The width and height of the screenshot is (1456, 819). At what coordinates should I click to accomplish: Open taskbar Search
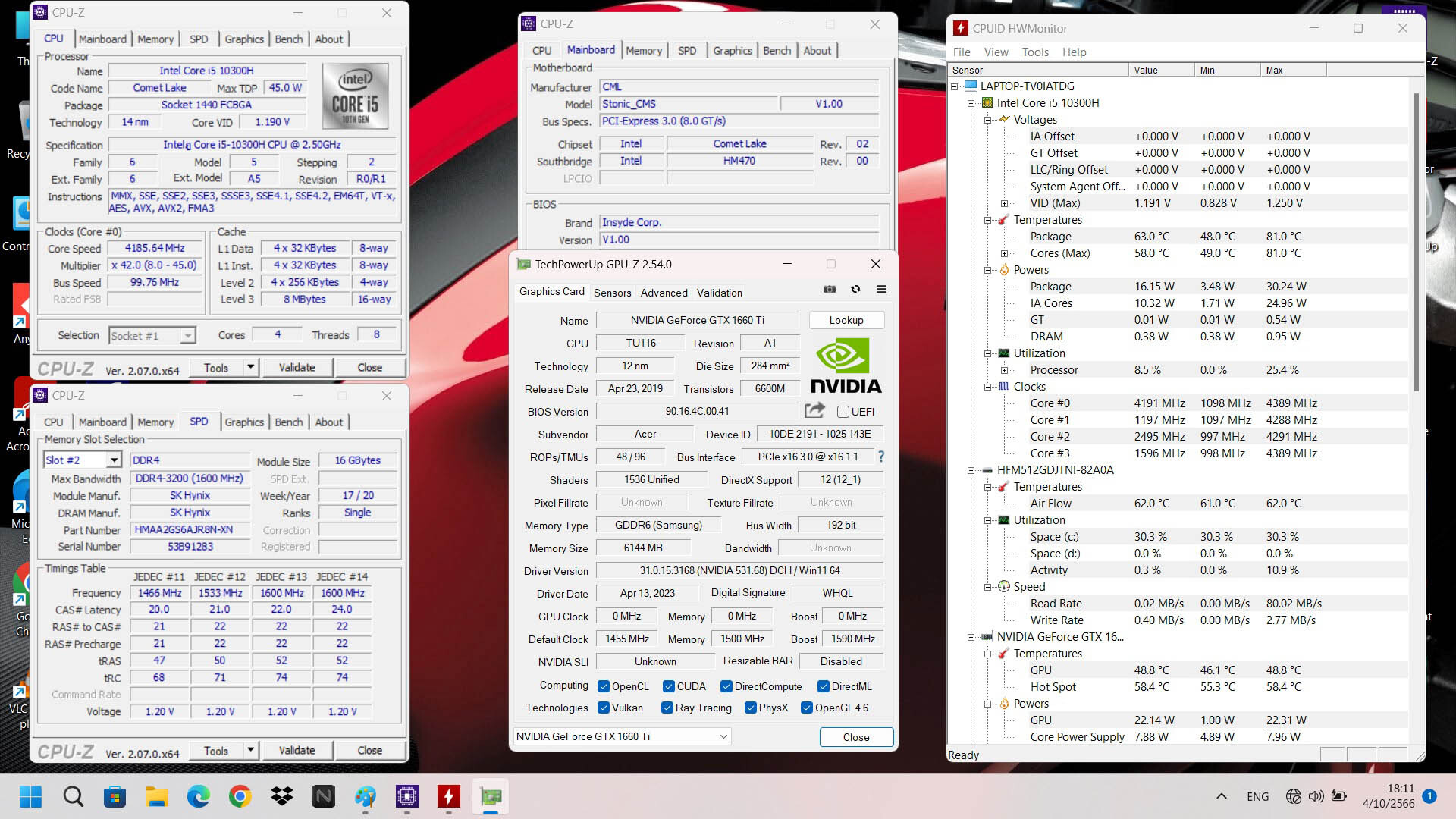coord(74,796)
